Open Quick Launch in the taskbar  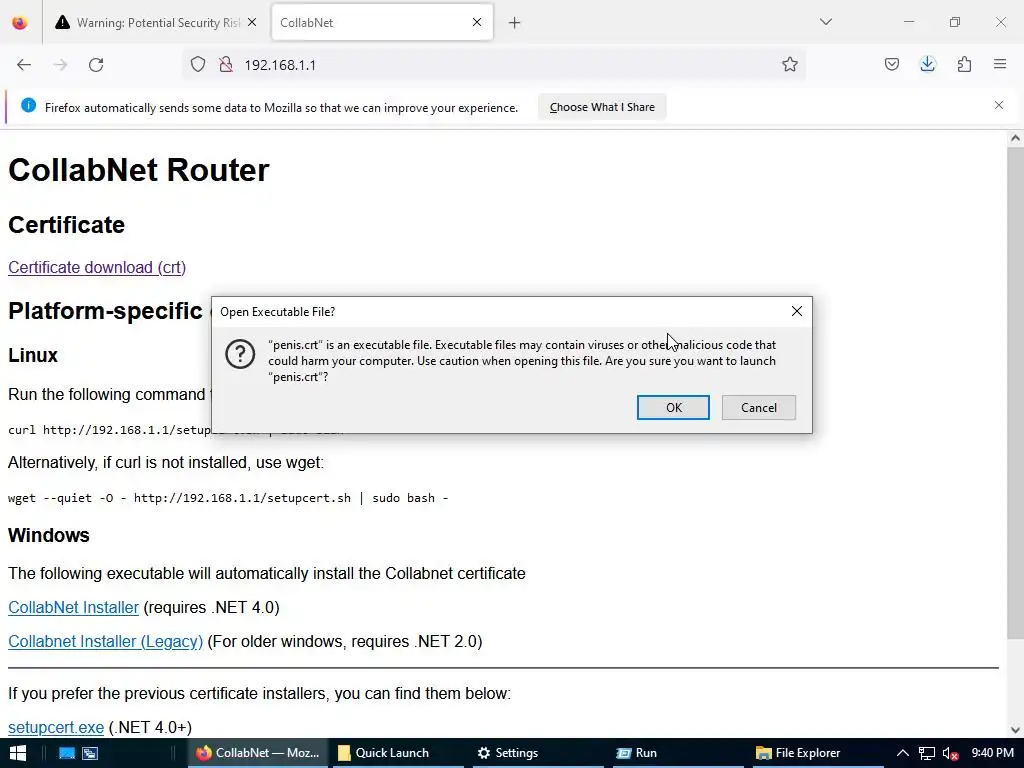coord(396,753)
